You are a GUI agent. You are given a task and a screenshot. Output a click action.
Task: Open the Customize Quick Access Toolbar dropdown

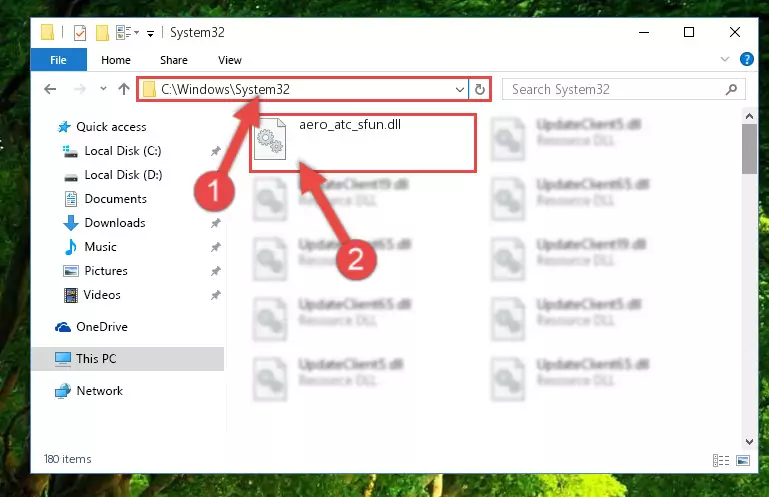[151, 33]
